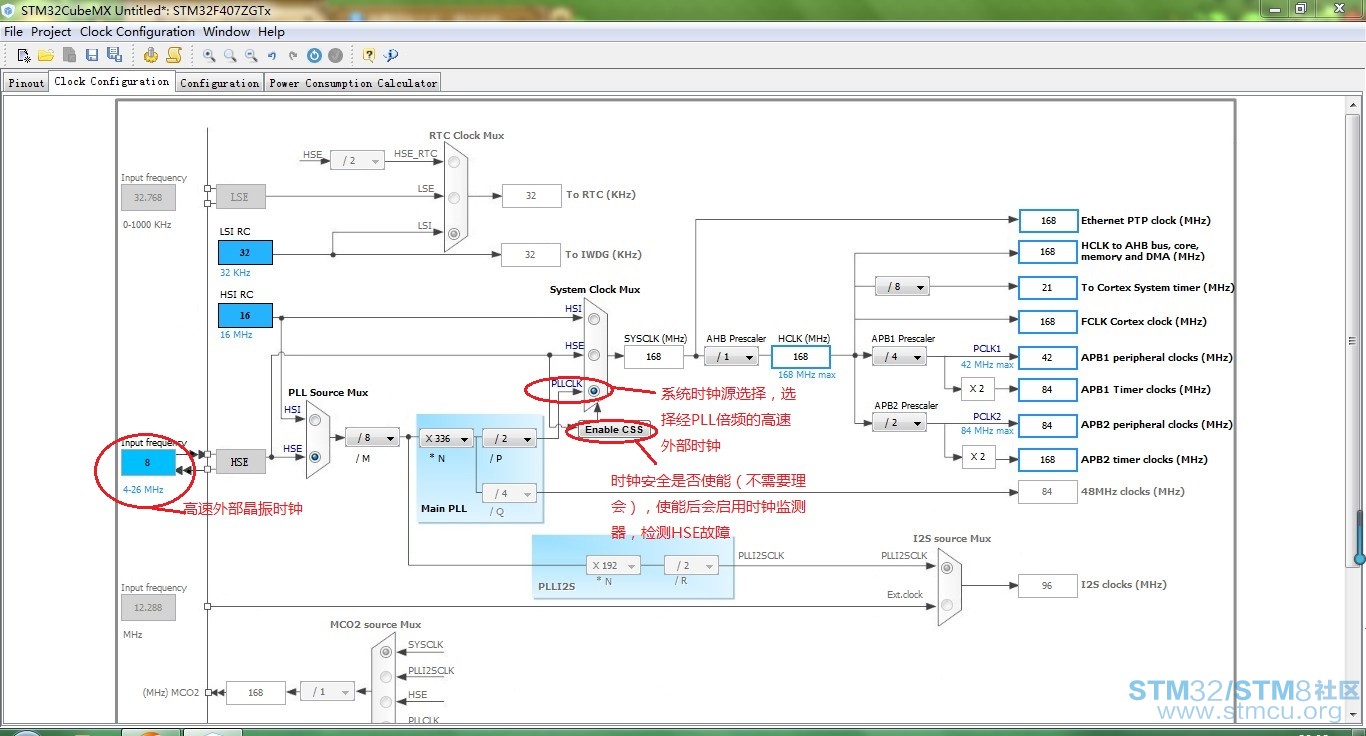The width and height of the screenshot is (1366, 736).
Task: Select PLLCLK radio in System Clock Mux
Action: [594, 390]
